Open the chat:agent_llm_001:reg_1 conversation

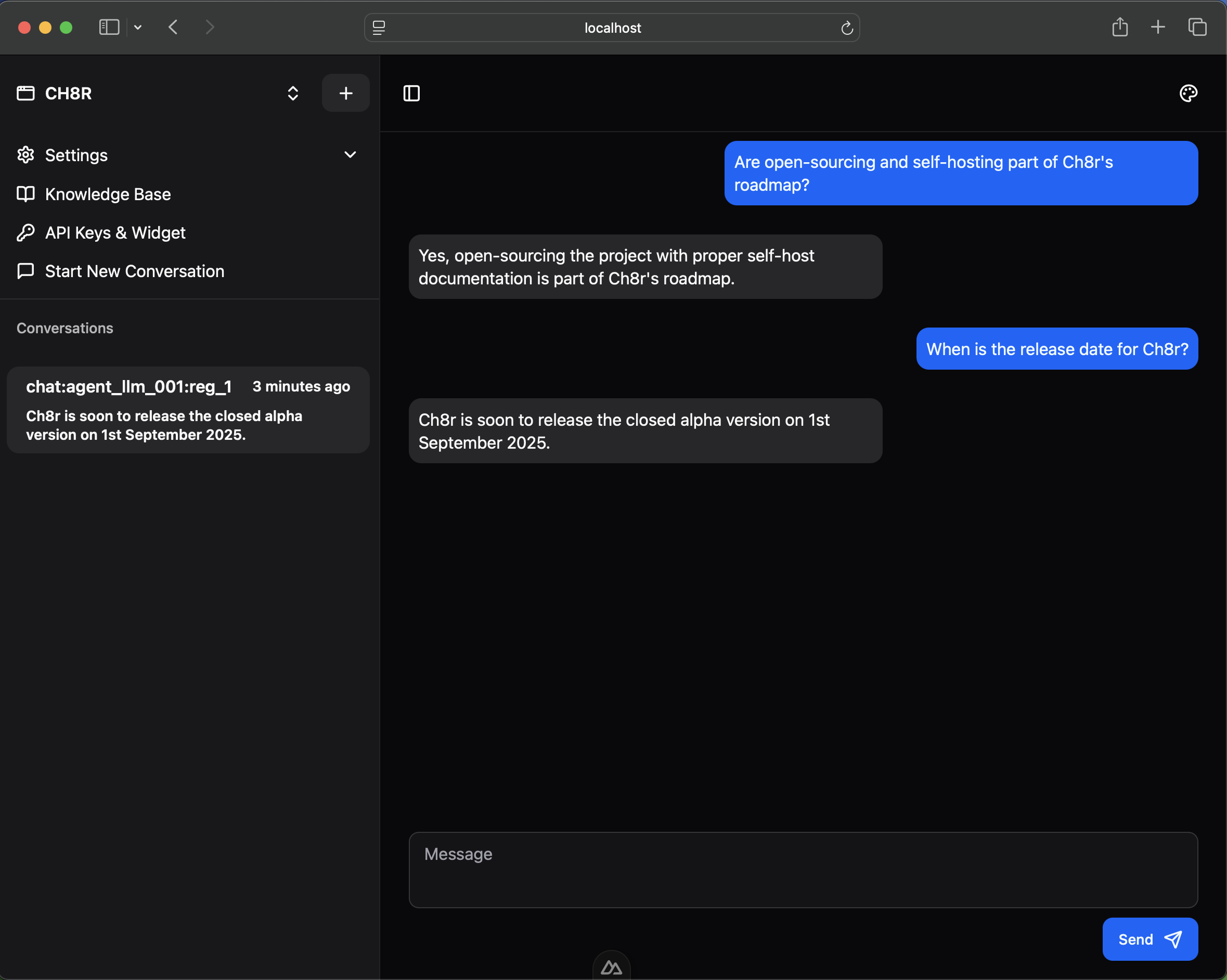click(188, 410)
